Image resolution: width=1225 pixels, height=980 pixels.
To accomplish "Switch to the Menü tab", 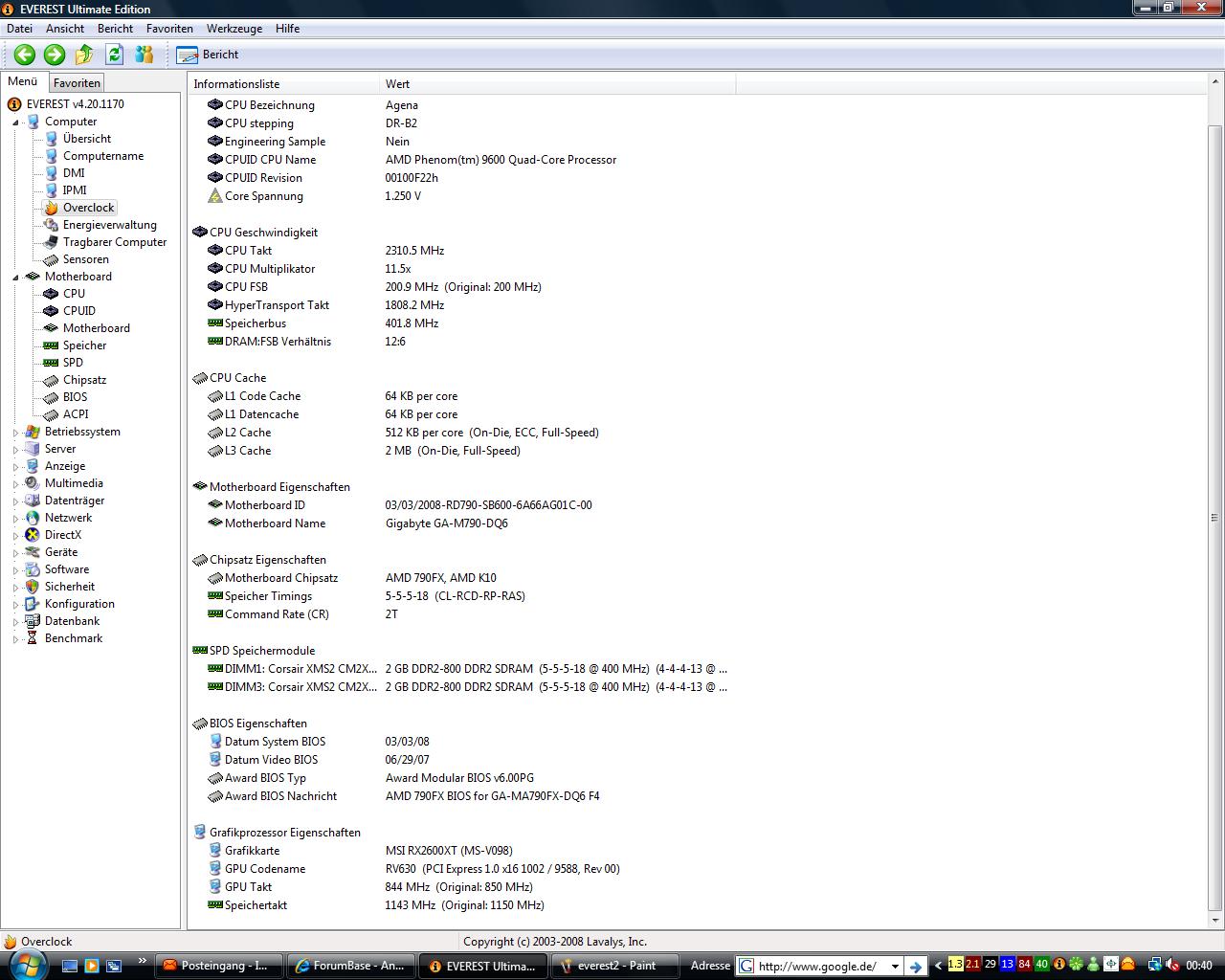I will [x=23, y=81].
